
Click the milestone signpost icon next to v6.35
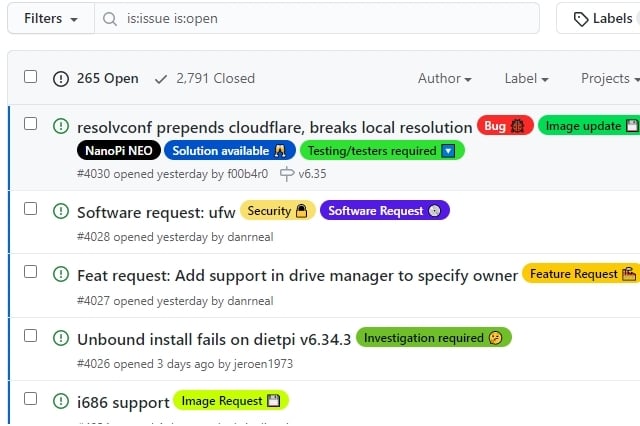tap(287, 174)
